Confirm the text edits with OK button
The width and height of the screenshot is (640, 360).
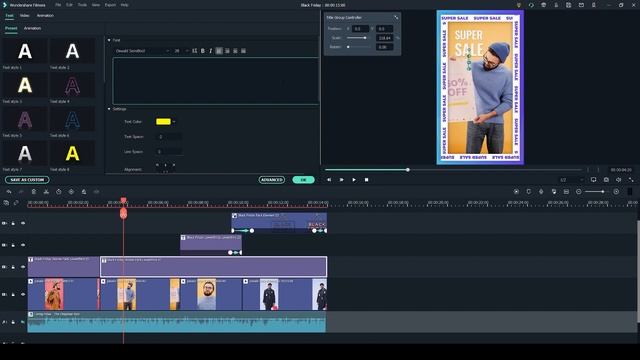[x=303, y=180]
